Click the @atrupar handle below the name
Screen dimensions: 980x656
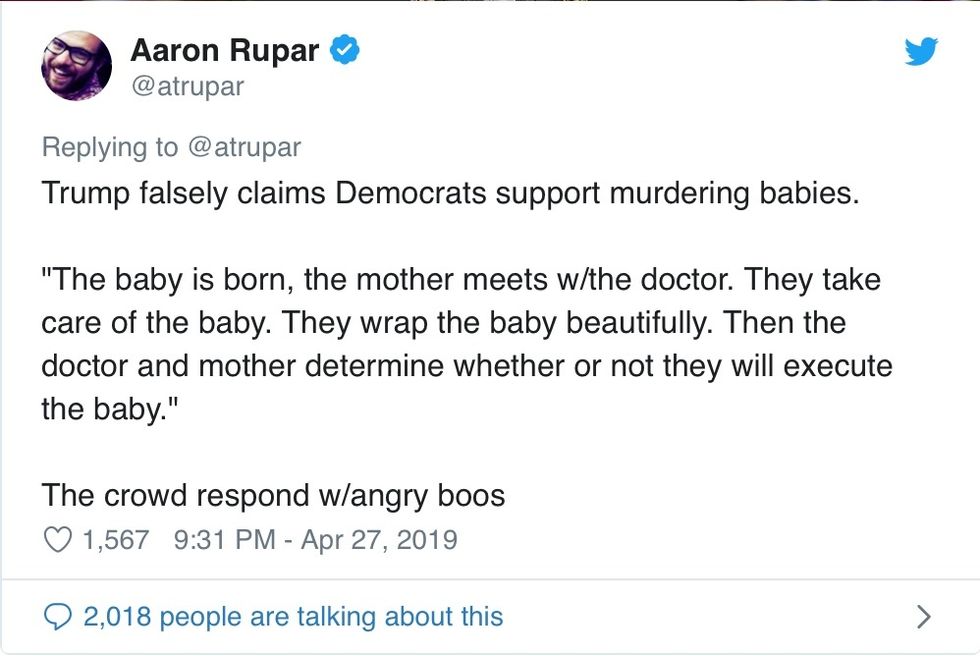pyautogui.click(x=187, y=87)
